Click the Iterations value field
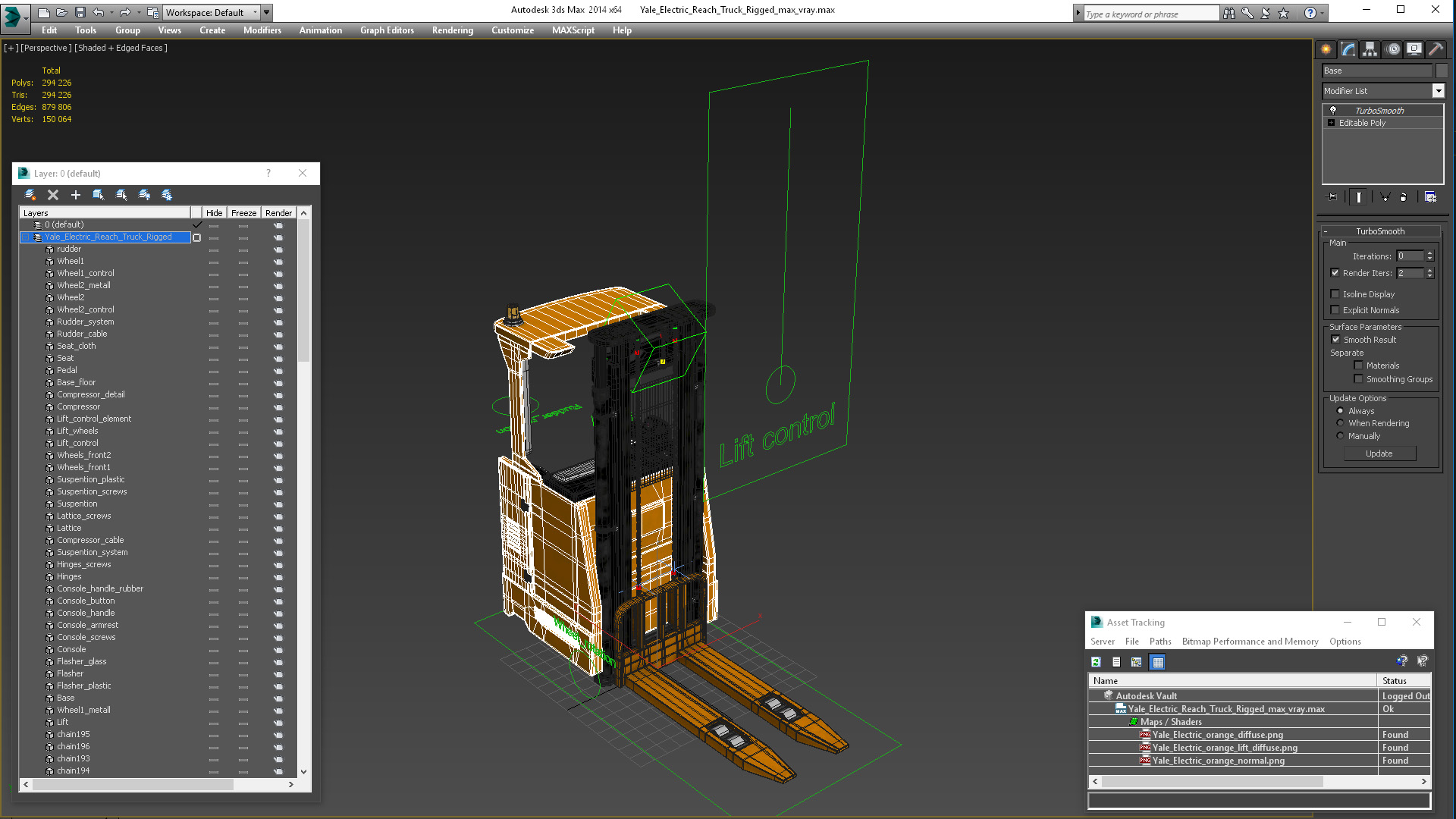This screenshot has height=819, width=1456. [1410, 256]
